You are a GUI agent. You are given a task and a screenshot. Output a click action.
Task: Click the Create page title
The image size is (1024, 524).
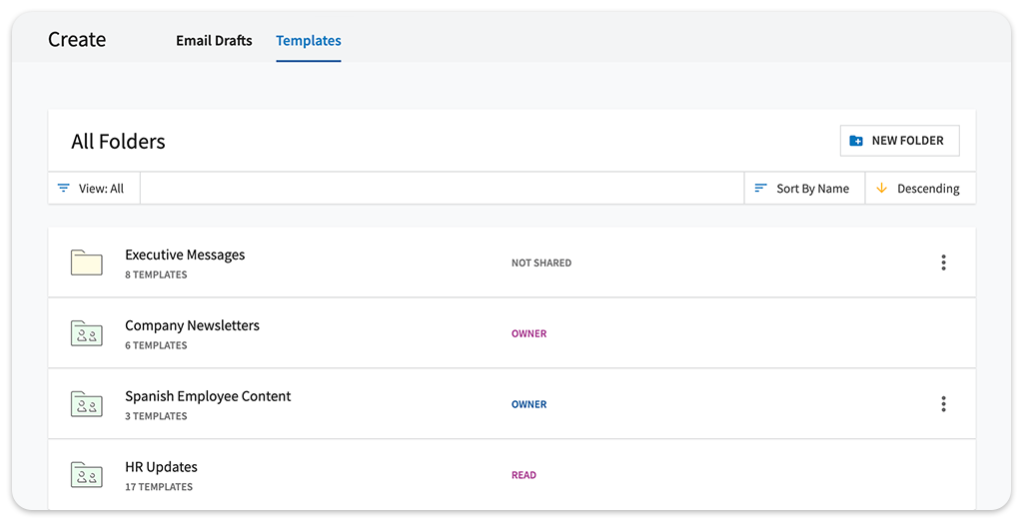(x=77, y=40)
